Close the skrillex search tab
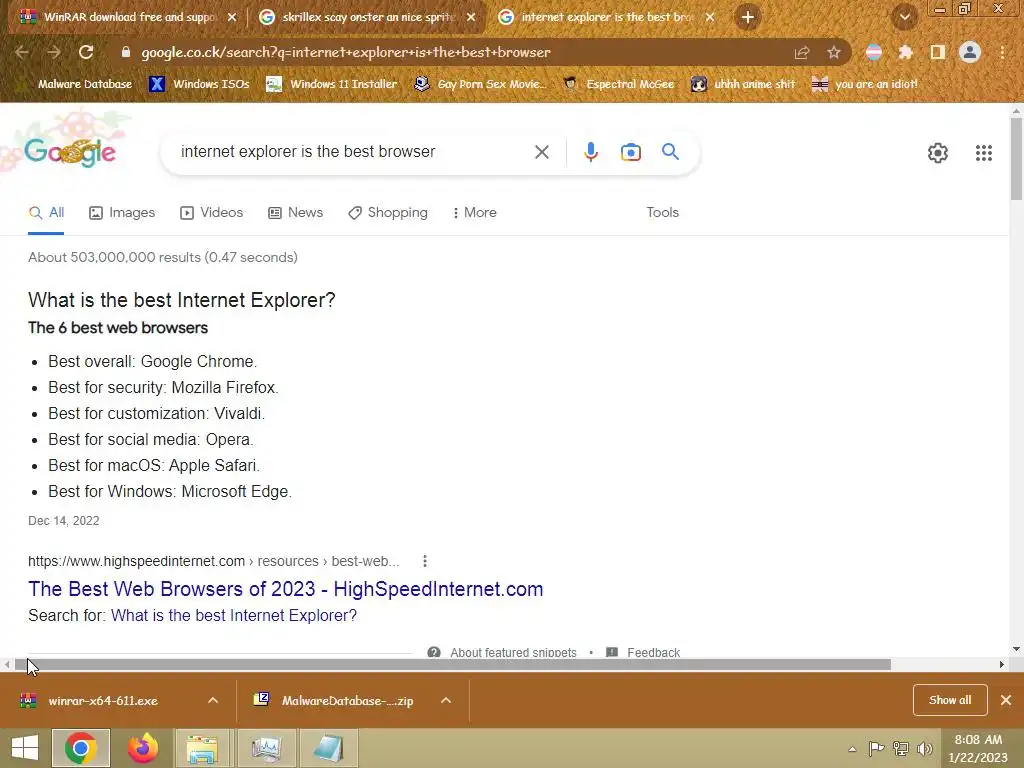Image resolution: width=1024 pixels, height=768 pixels. [471, 17]
